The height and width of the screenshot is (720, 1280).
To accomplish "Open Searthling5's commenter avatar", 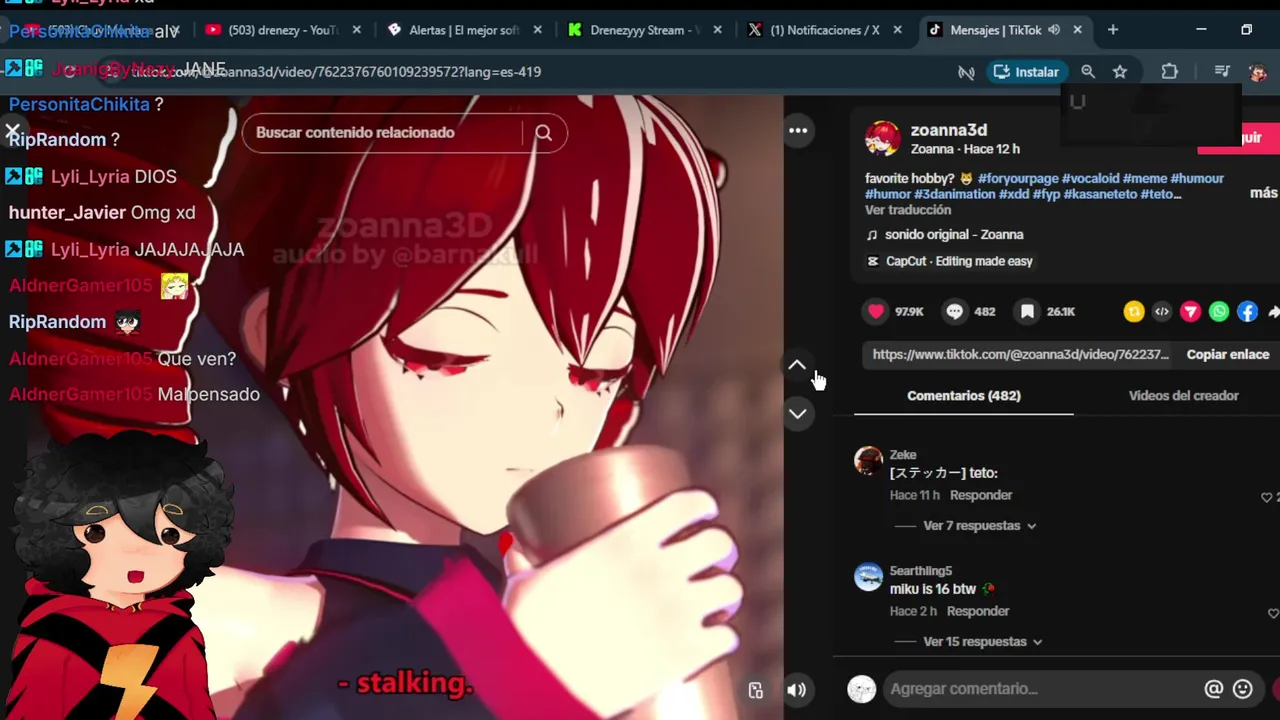I will (868, 577).
